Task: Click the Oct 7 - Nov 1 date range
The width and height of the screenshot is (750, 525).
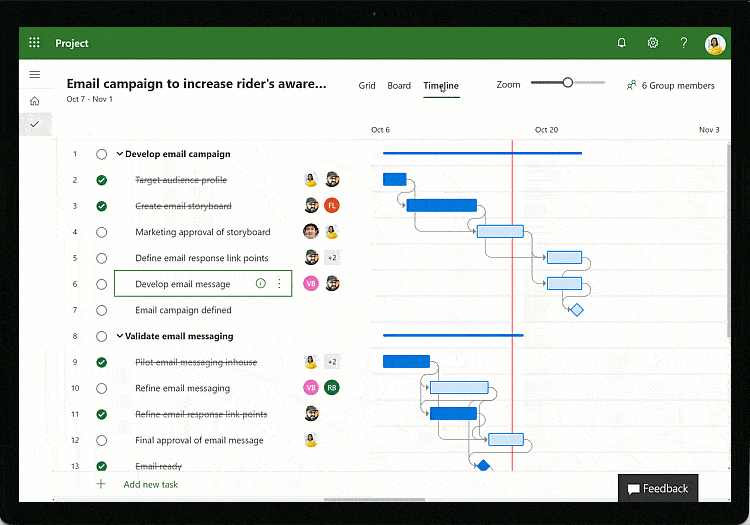Action: click(89, 99)
